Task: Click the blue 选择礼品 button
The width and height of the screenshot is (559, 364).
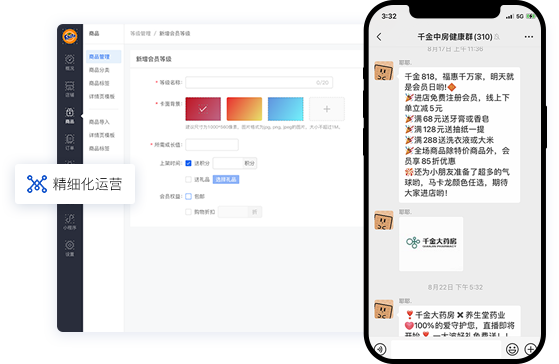Action: pyautogui.click(x=226, y=179)
